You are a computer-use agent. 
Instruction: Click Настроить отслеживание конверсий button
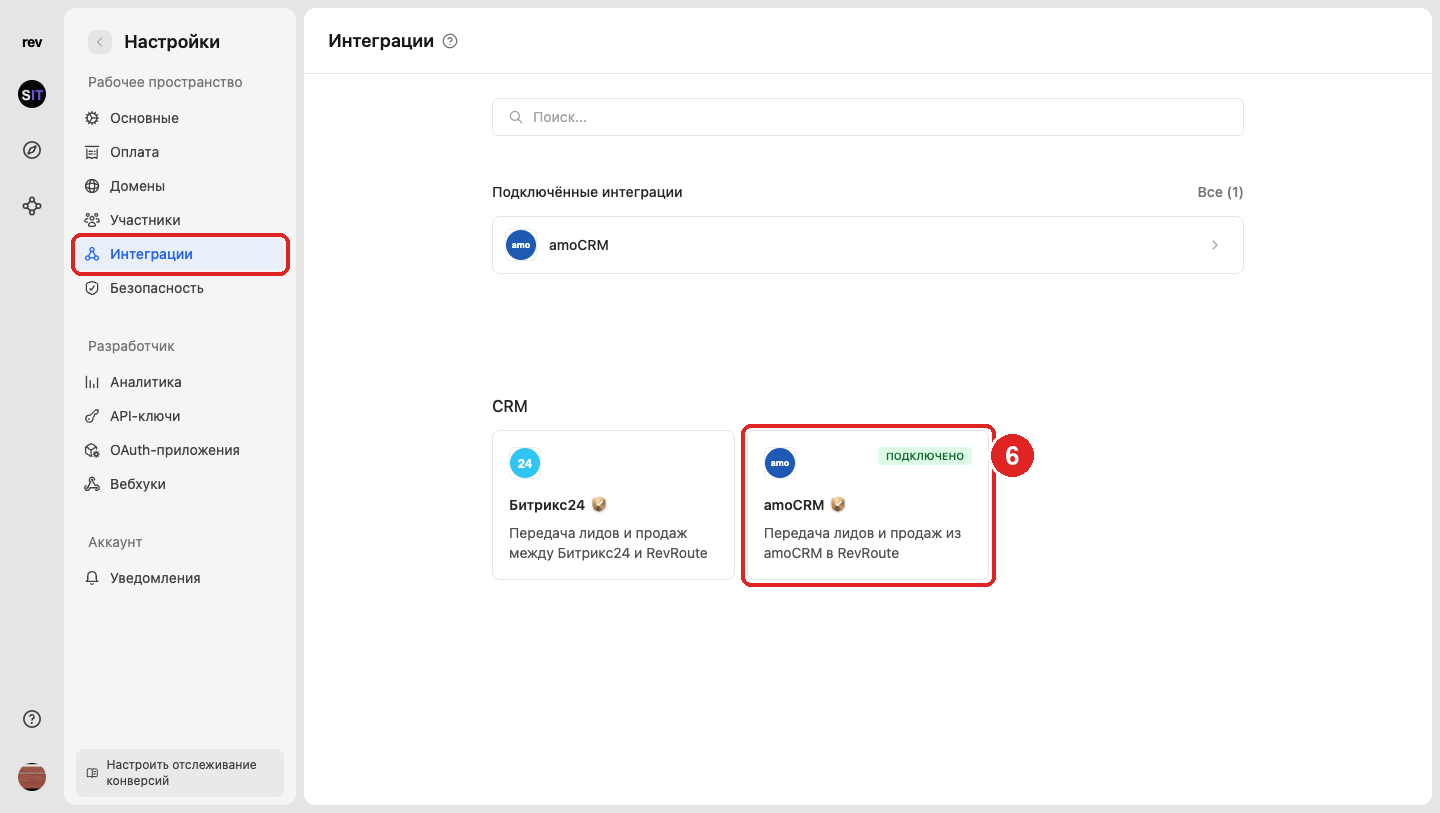(x=180, y=773)
